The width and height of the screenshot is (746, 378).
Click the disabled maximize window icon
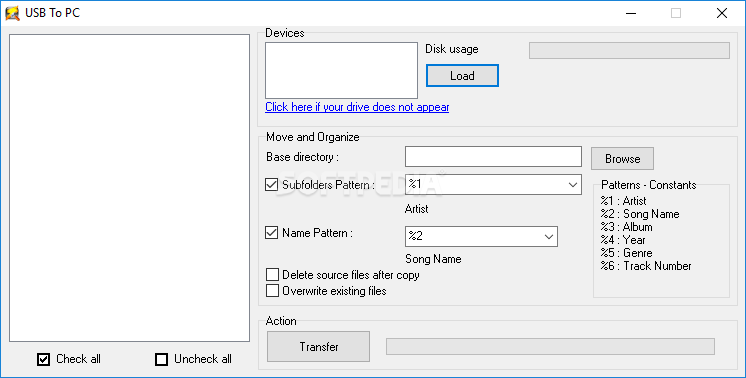pos(676,13)
